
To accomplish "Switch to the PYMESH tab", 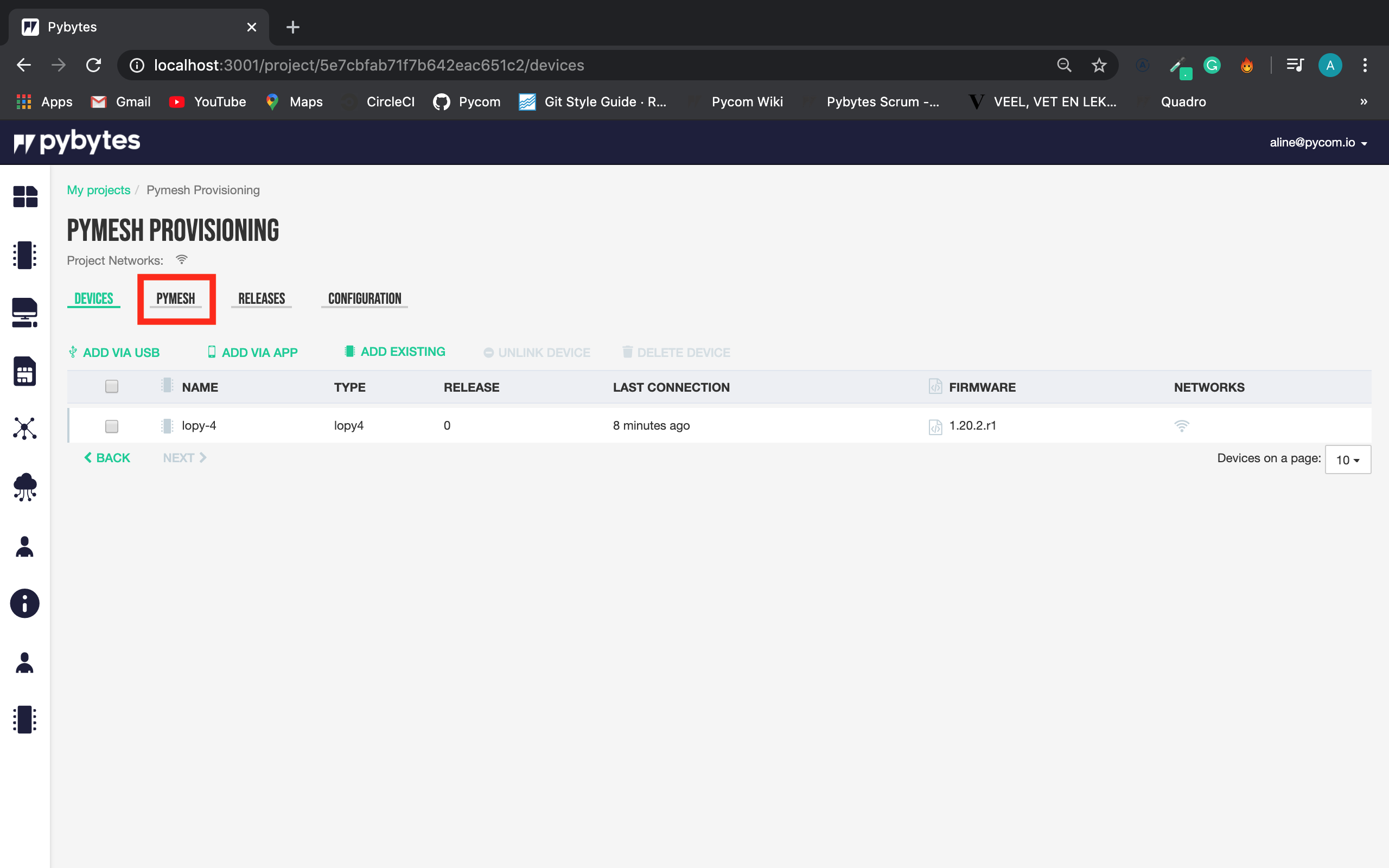I will click(x=176, y=298).
